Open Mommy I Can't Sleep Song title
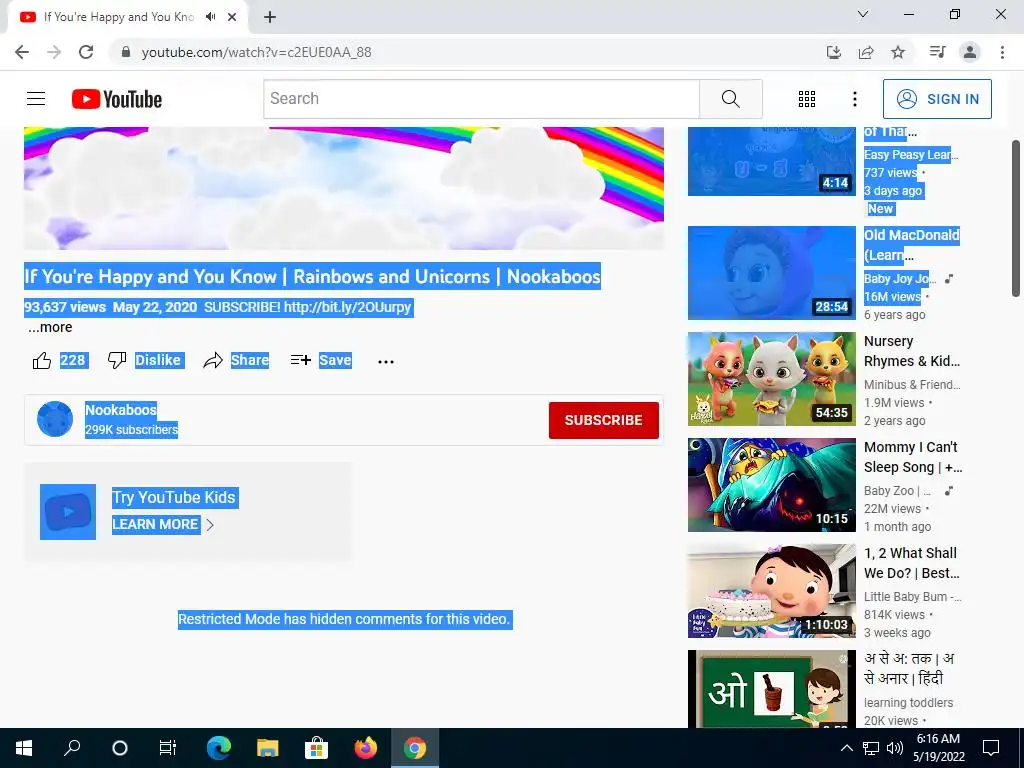 [913, 457]
